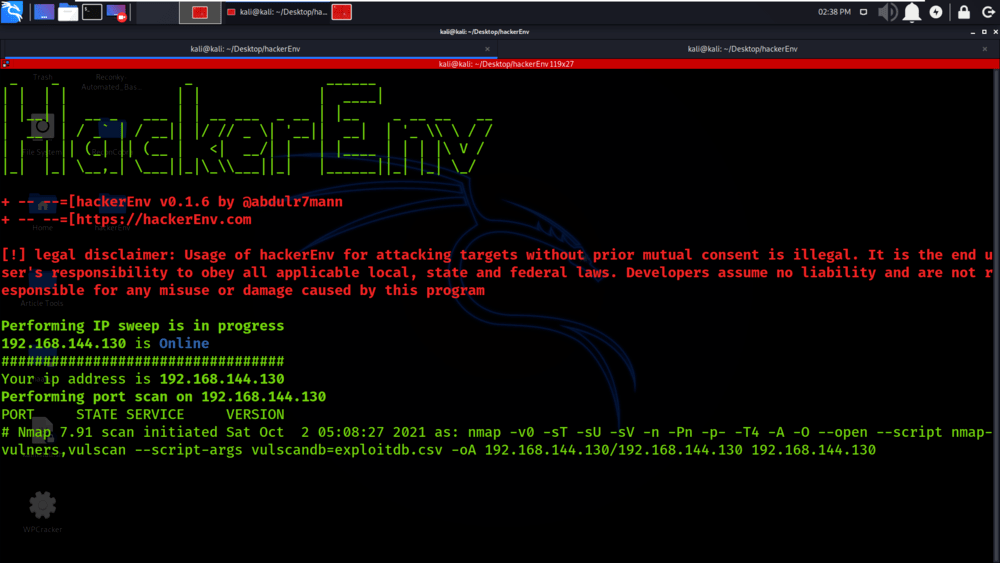Switch to kali@kali: ~/Desktop/ha... taskbar window
This screenshot has width=1000, height=563.
[278, 12]
